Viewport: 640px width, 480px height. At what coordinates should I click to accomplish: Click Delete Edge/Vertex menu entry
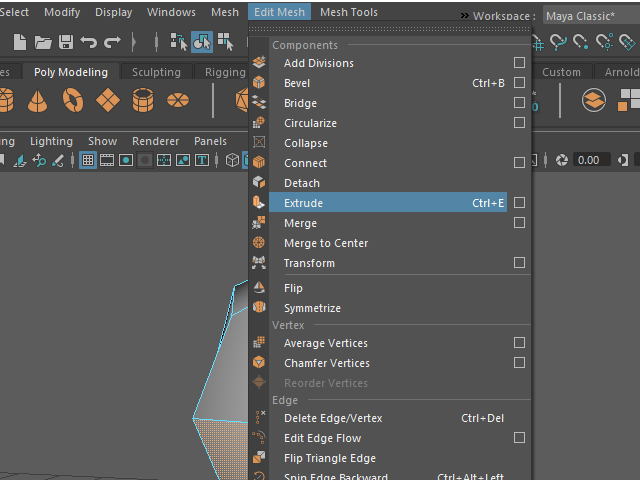[333, 418]
